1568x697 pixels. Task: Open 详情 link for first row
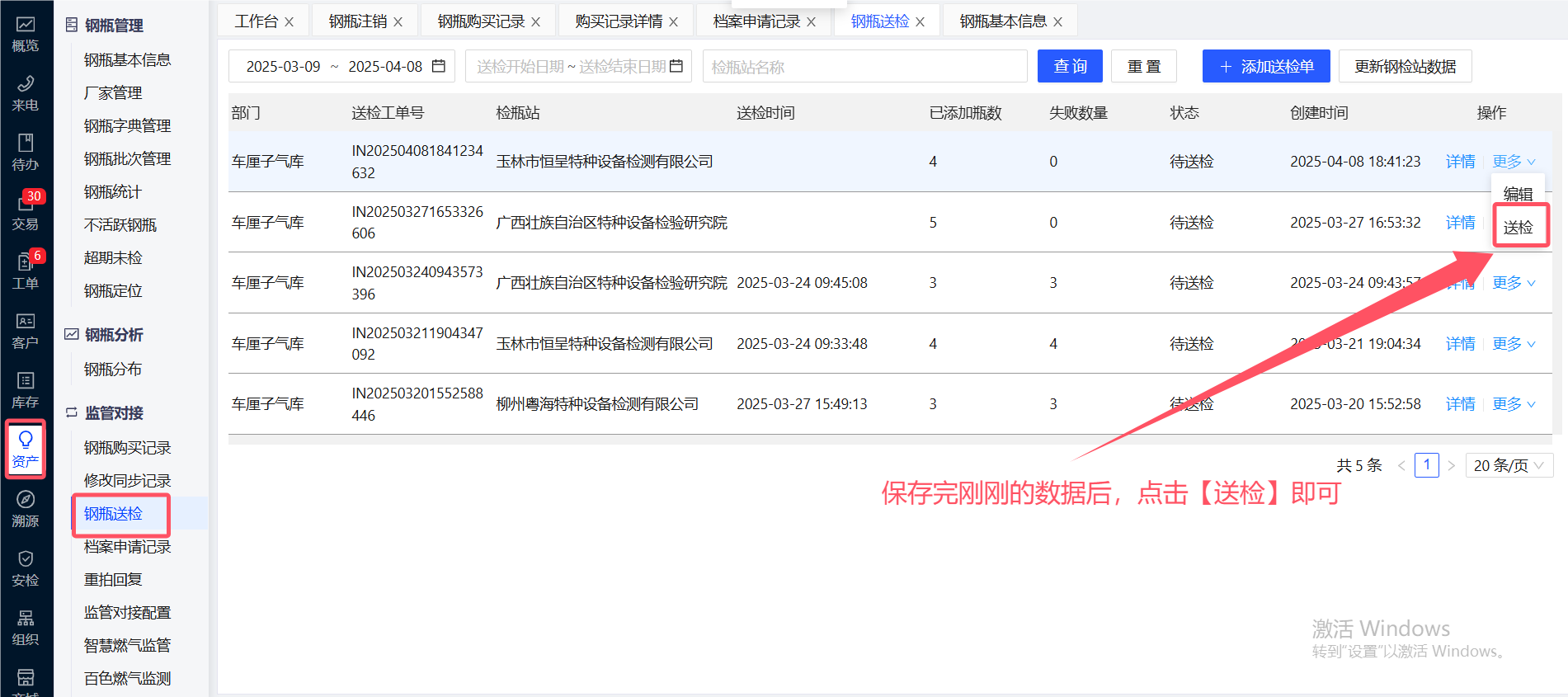[1460, 162]
